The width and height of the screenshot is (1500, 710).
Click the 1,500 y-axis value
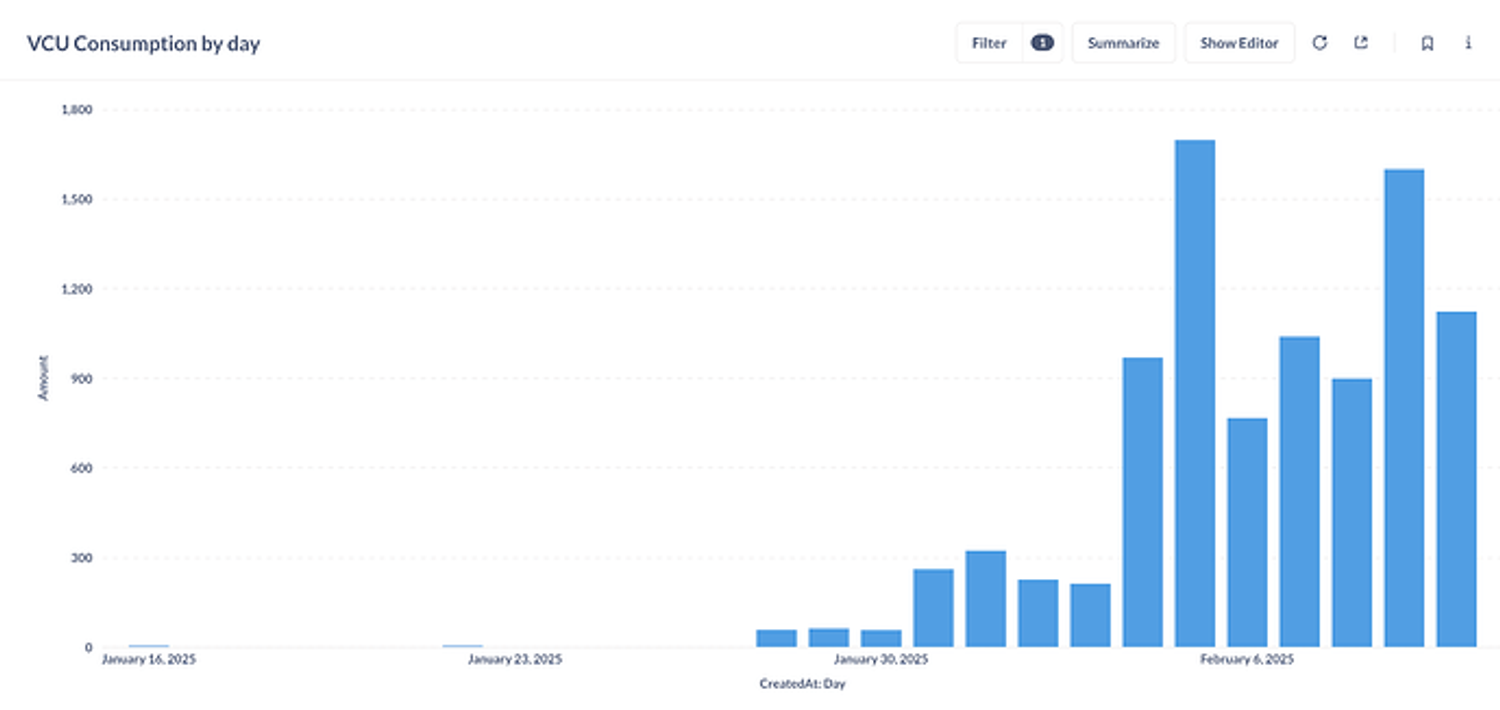pos(77,199)
